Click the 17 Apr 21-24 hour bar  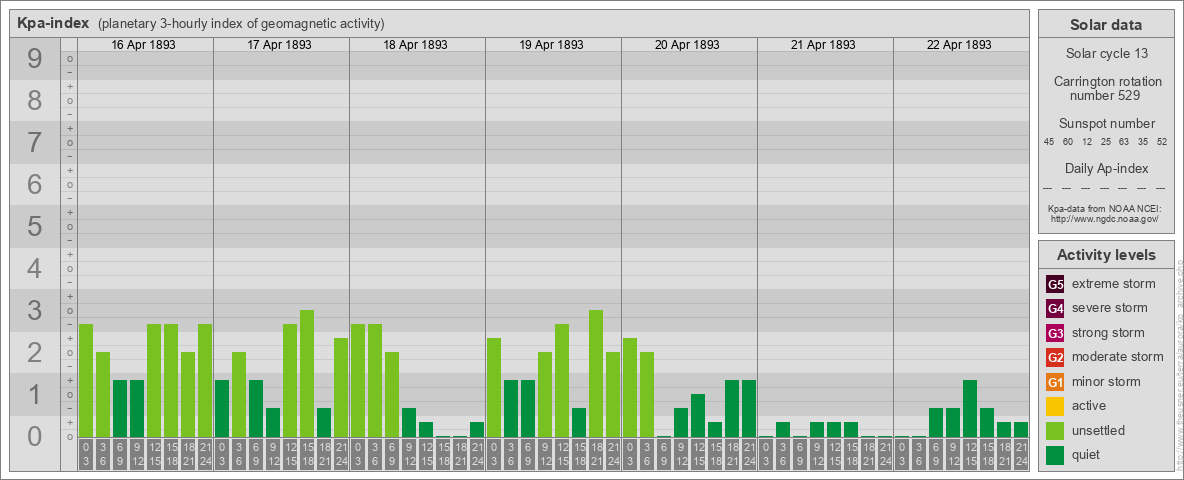(x=341, y=387)
